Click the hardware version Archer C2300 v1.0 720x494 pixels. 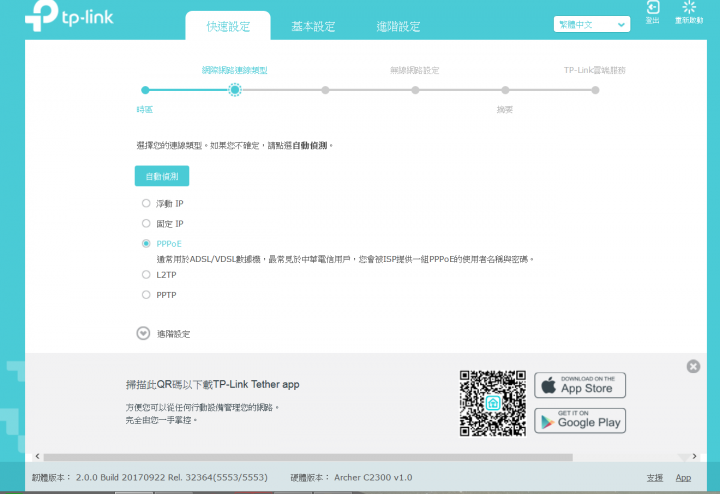[x=373, y=477]
